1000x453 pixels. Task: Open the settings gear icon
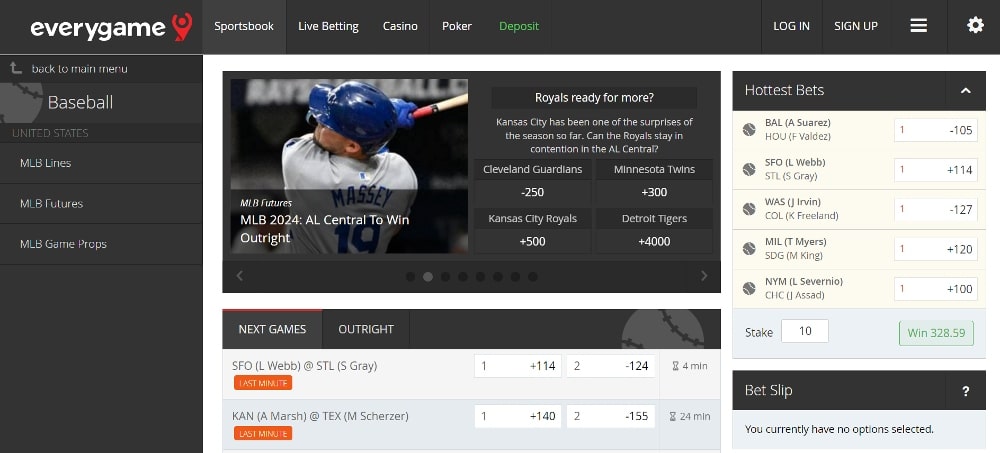point(975,26)
